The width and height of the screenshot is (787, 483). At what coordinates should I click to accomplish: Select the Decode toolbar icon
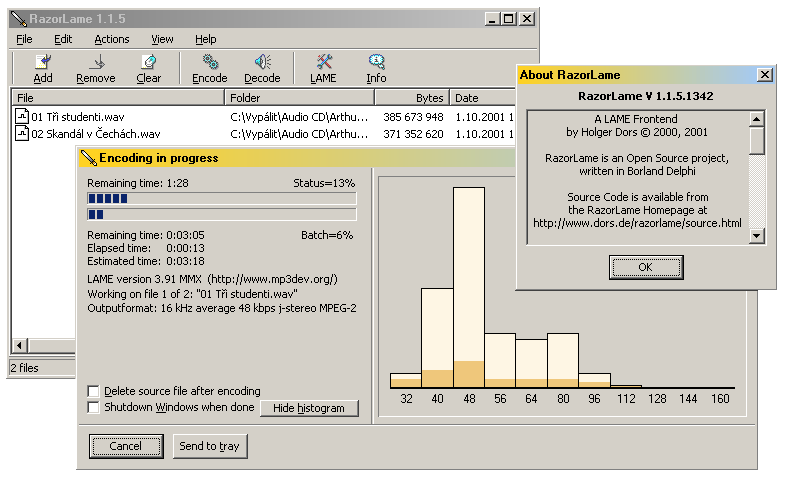262,63
